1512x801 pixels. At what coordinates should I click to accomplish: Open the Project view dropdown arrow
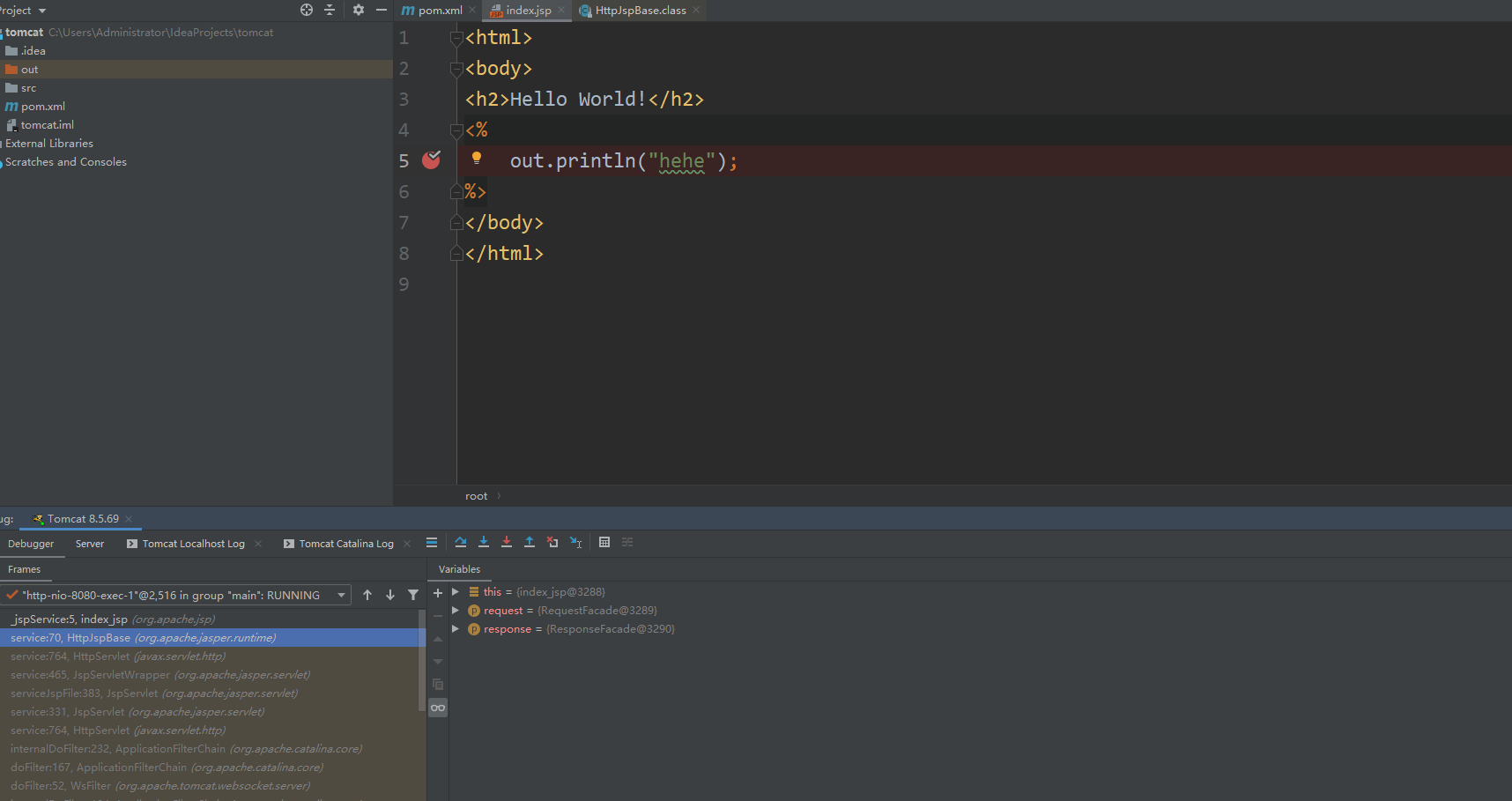[42, 11]
